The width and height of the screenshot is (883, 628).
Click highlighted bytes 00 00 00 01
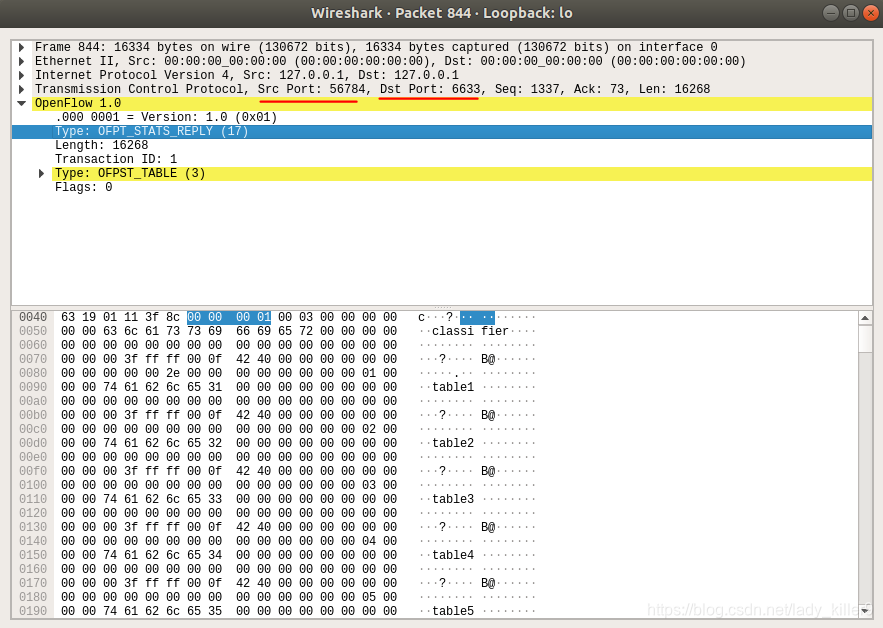(x=229, y=317)
